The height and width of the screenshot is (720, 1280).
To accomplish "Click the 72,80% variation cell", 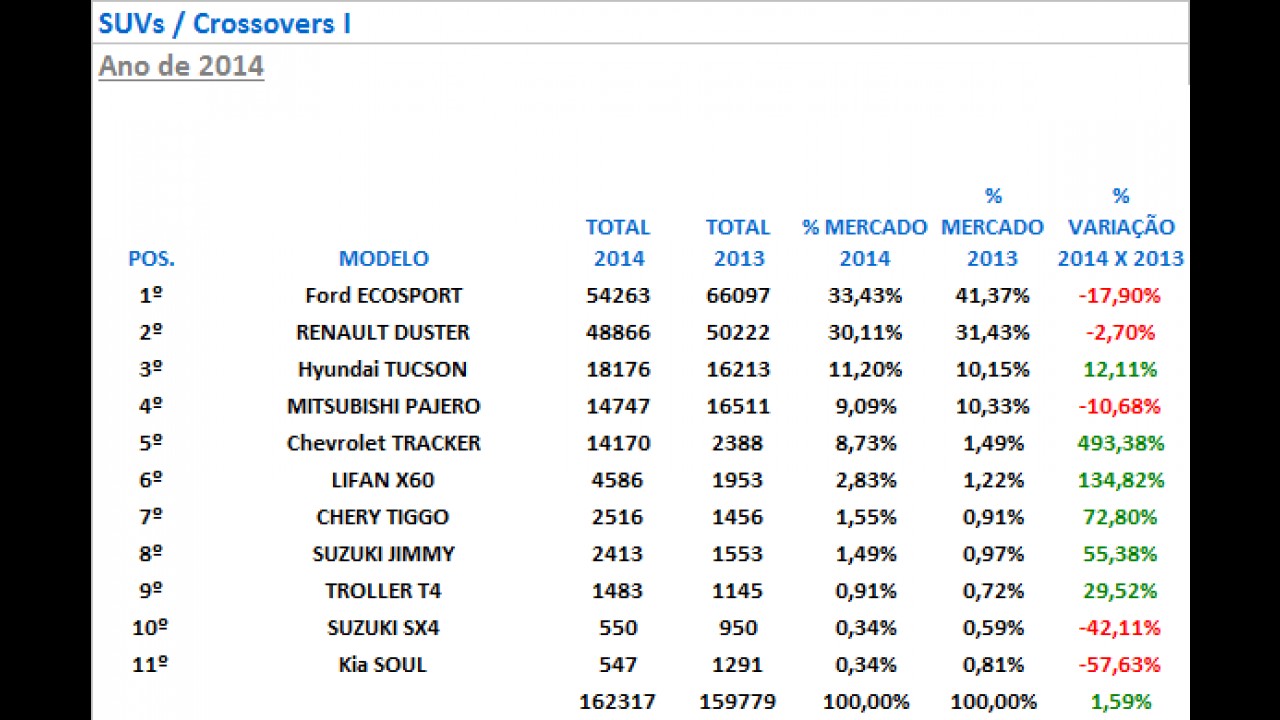I will click(1120, 517).
